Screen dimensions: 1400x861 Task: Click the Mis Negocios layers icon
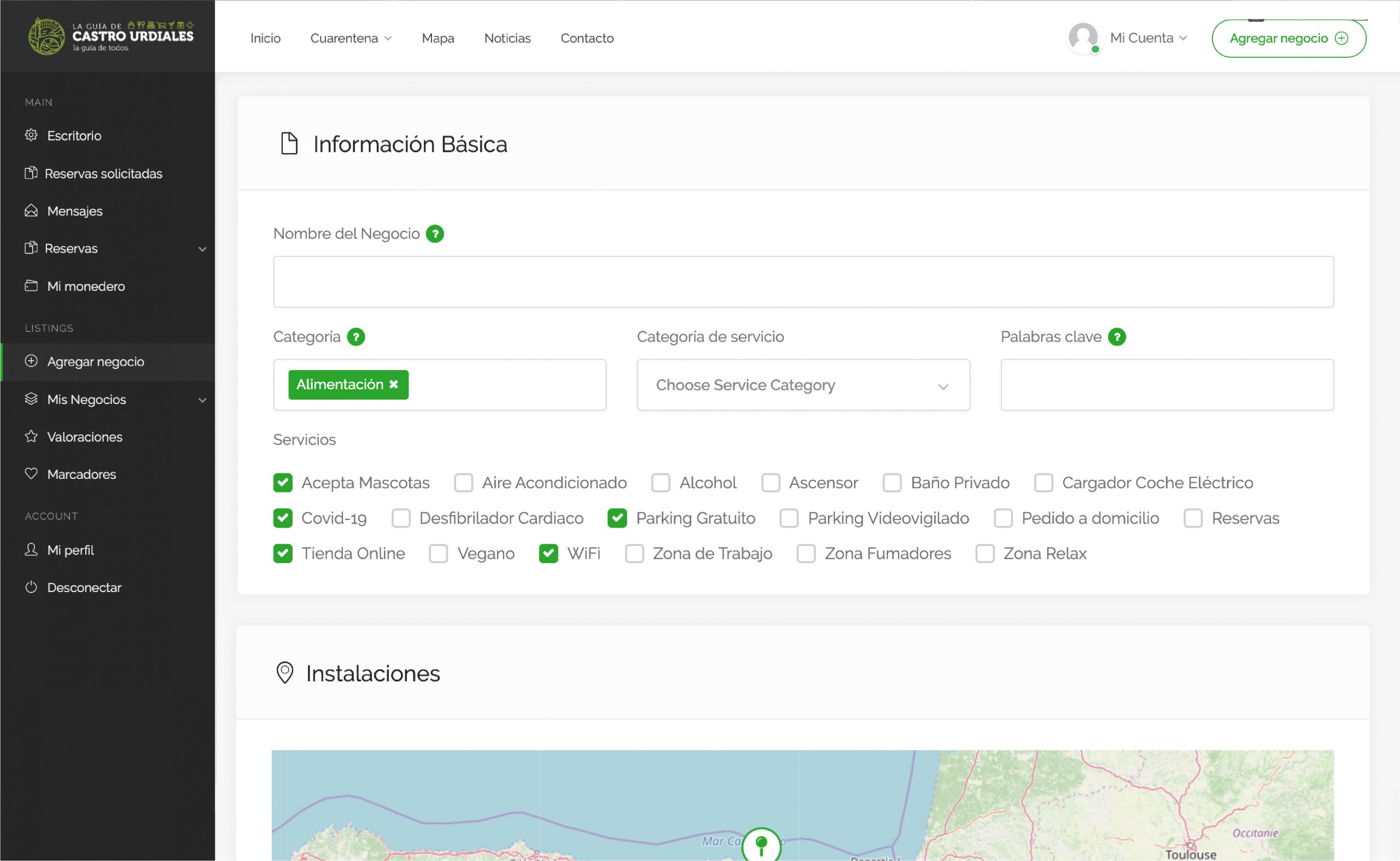click(31, 399)
